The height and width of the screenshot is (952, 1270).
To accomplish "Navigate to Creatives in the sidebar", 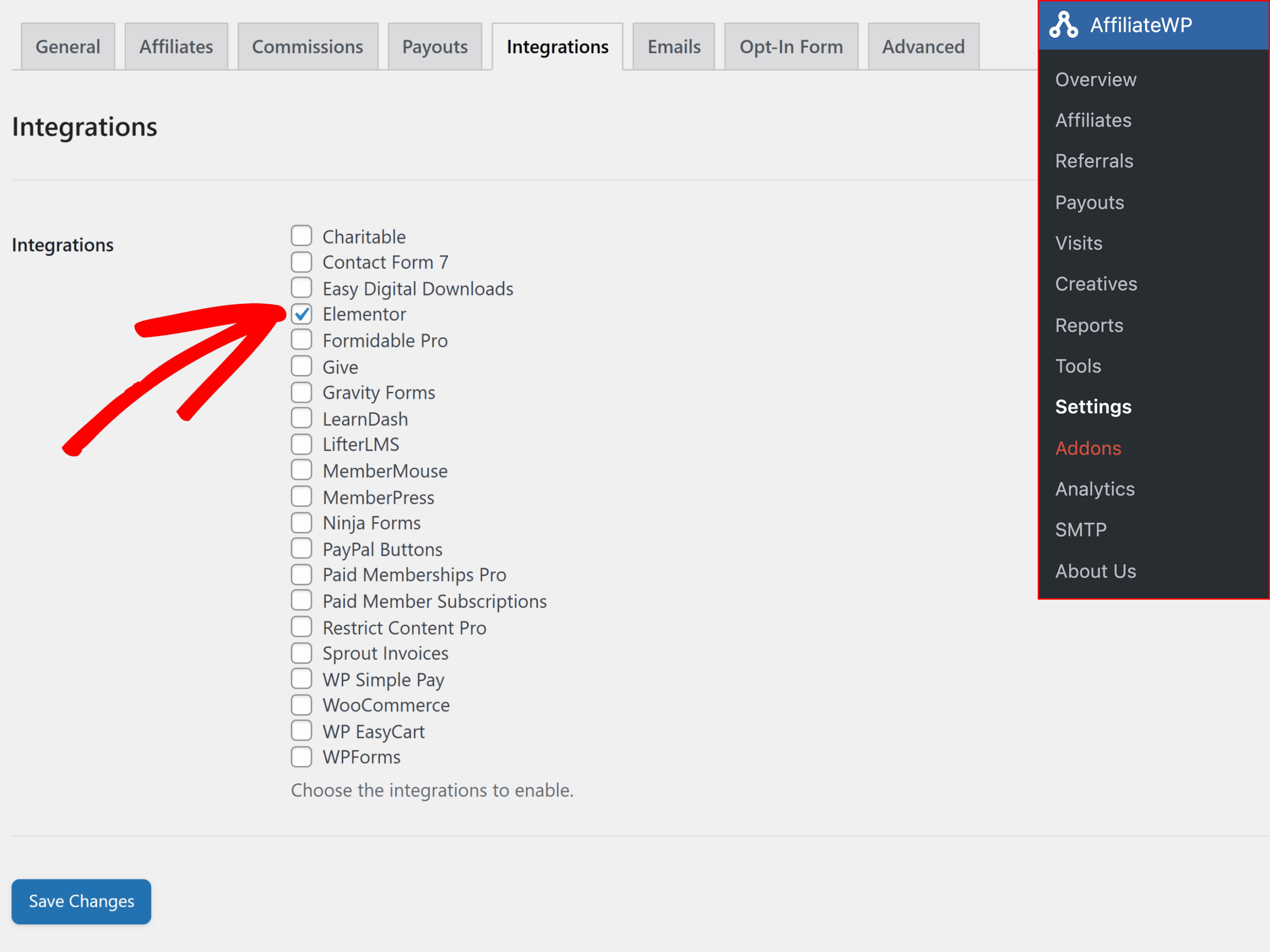I will 1095,284.
